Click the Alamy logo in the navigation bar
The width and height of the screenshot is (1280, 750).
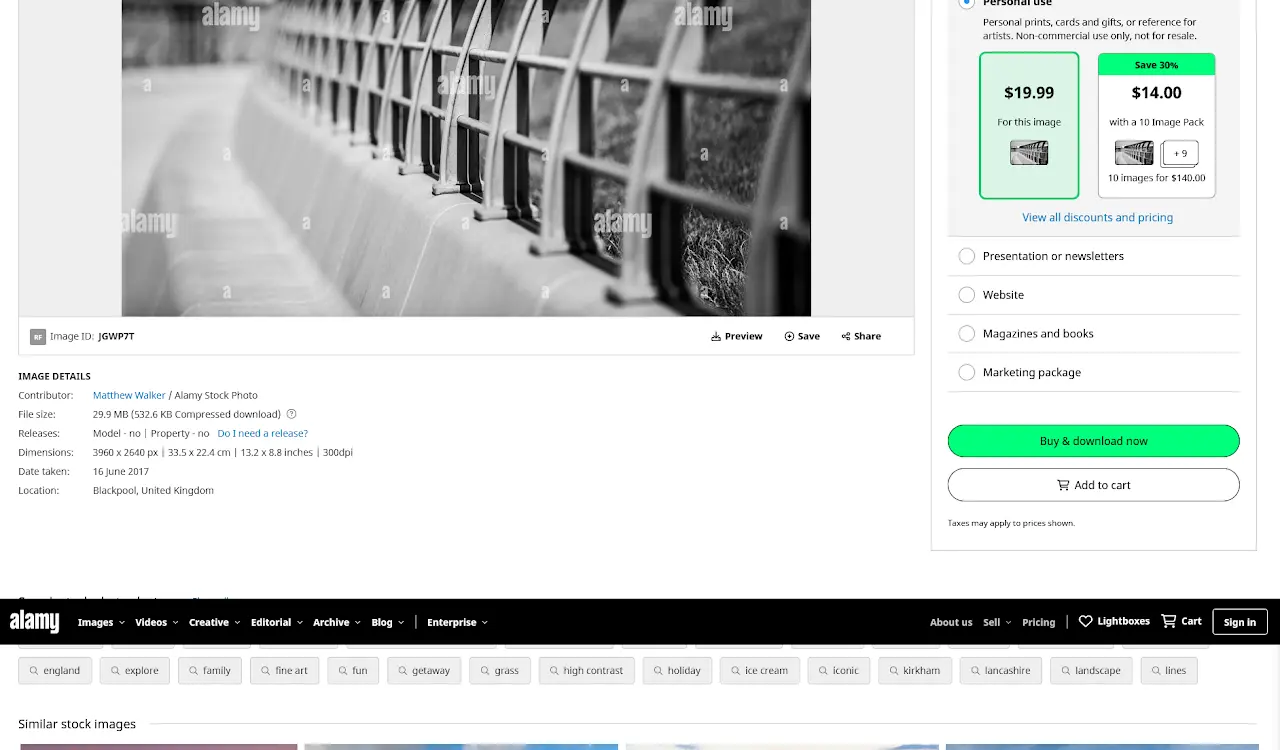click(x=35, y=621)
